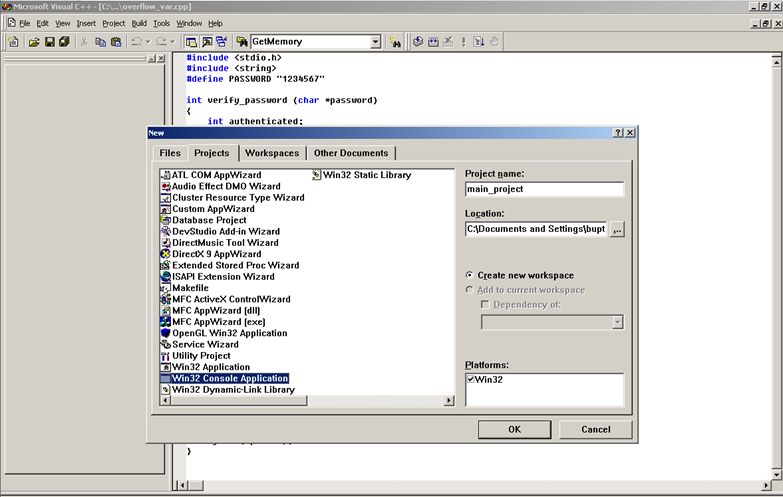Expand the Dependency of dropdown list

[617, 322]
